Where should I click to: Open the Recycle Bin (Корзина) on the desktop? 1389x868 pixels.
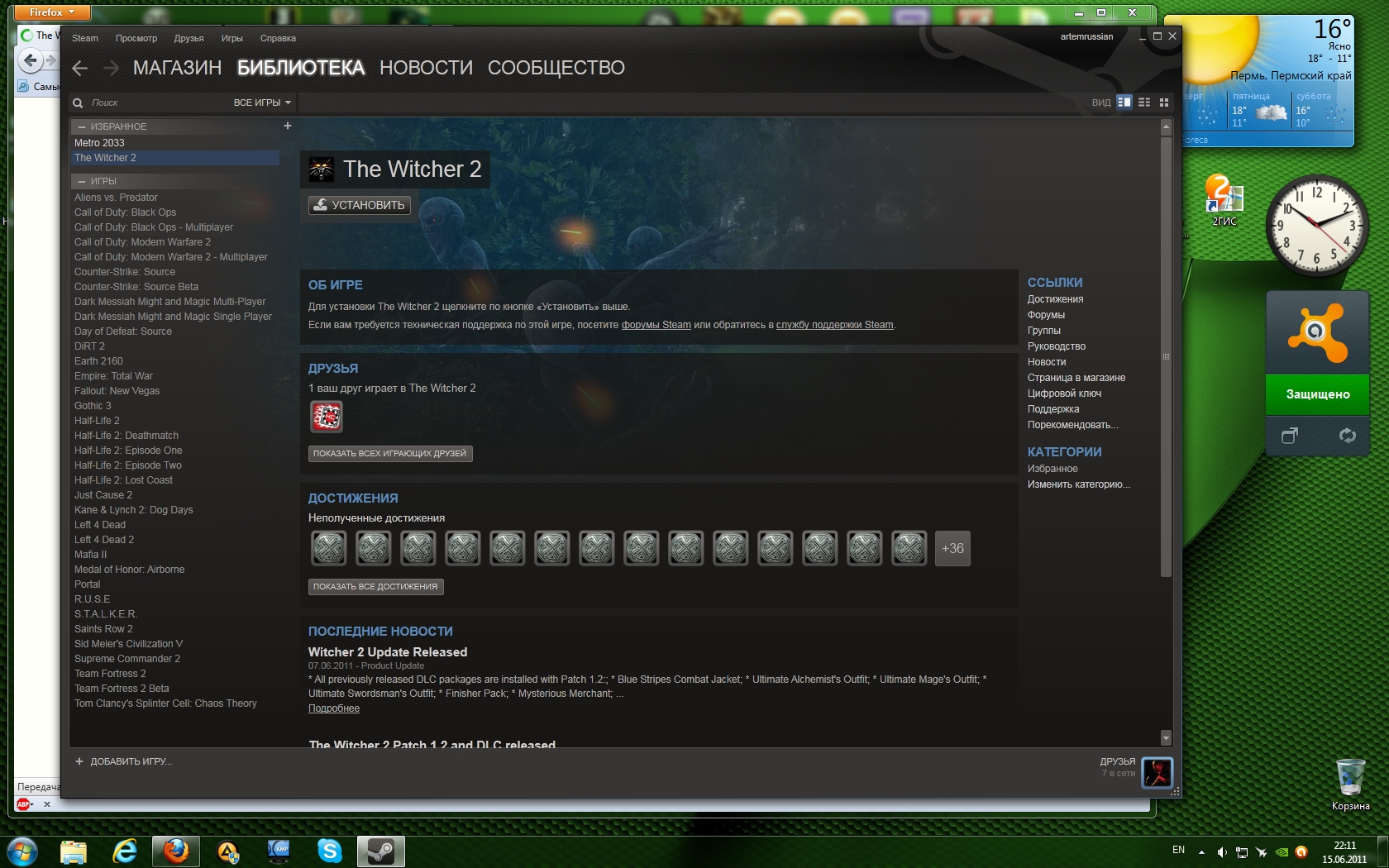(x=1350, y=785)
